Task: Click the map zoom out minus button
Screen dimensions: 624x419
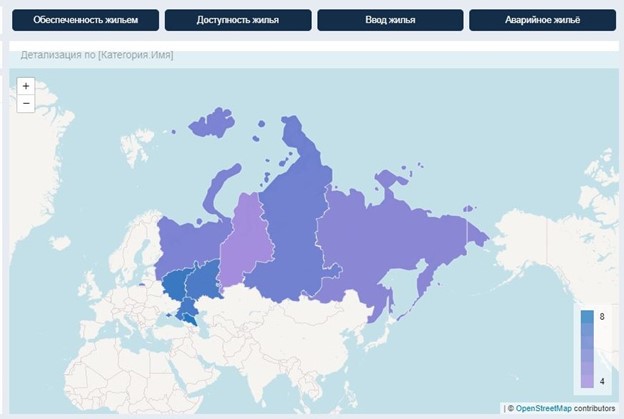Action: coord(26,103)
